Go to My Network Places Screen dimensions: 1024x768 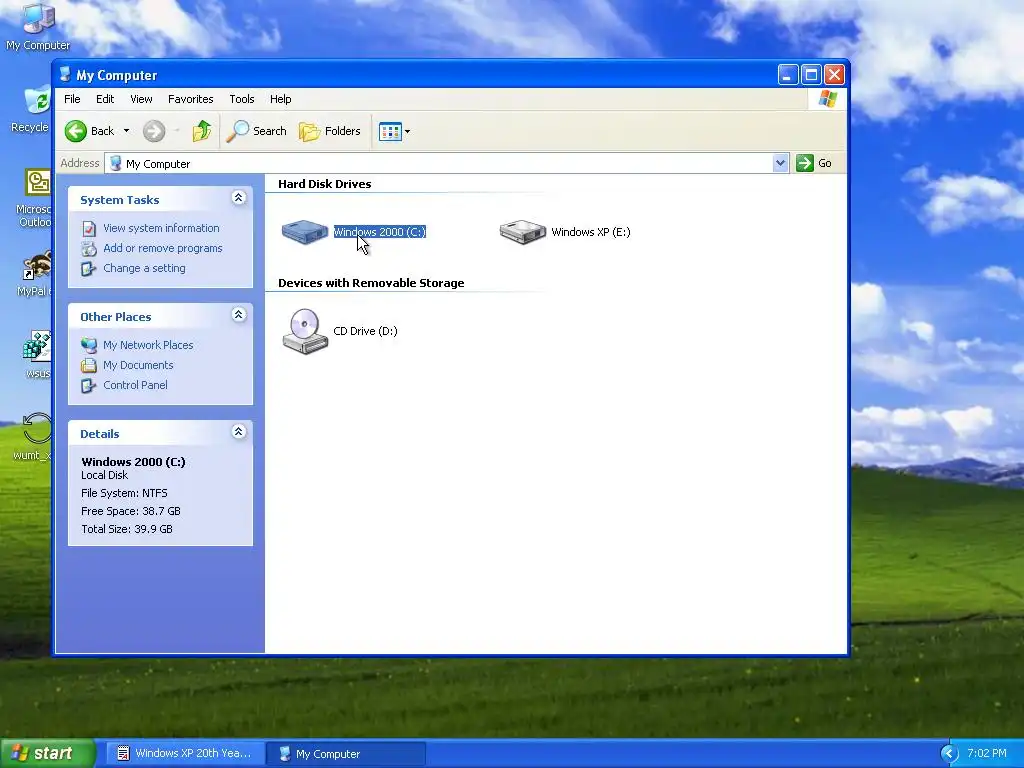[148, 345]
